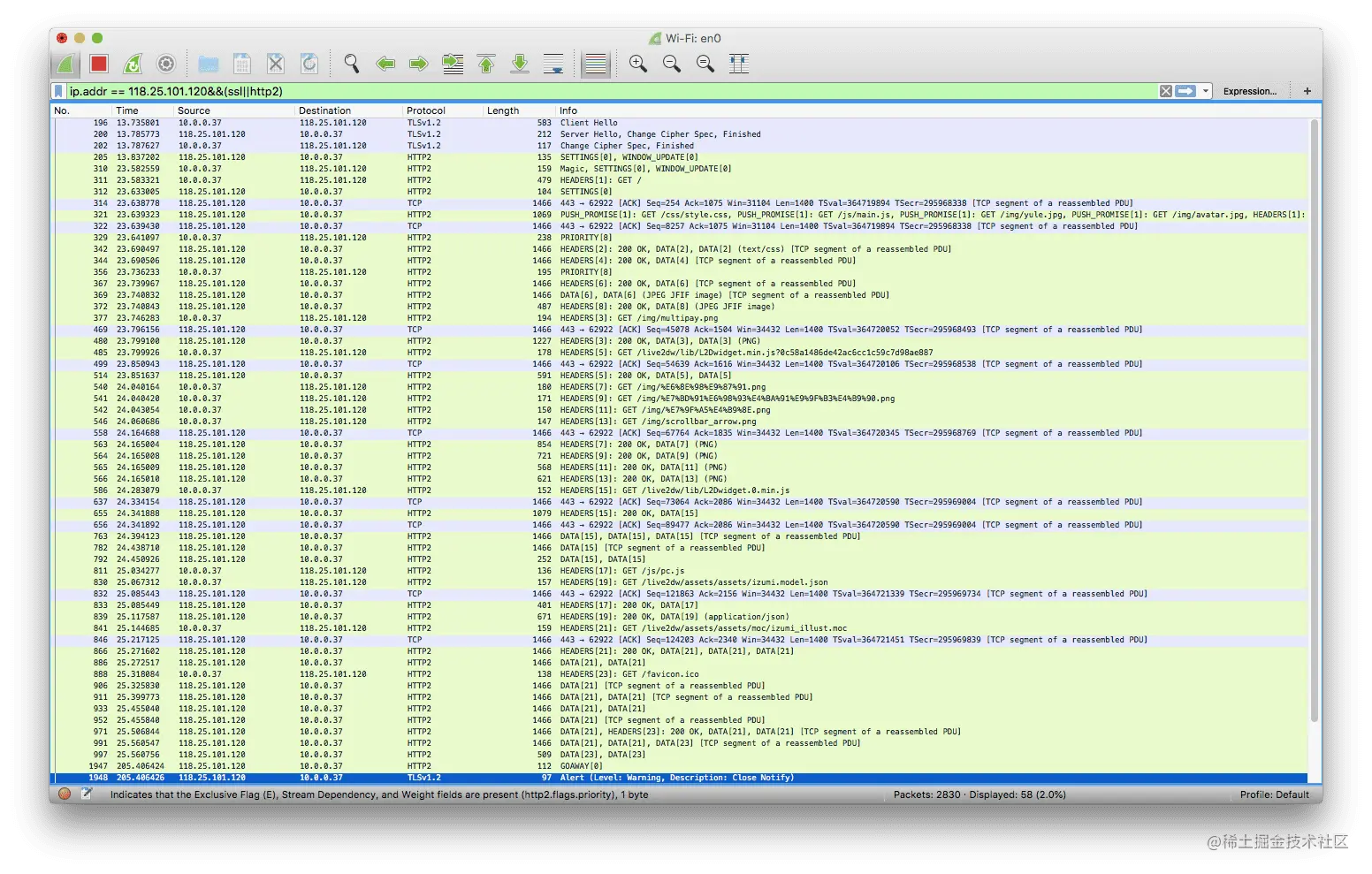1372x874 pixels.
Task: Select packet 811 GET /js/pc.js
Action: [x=680, y=571]
